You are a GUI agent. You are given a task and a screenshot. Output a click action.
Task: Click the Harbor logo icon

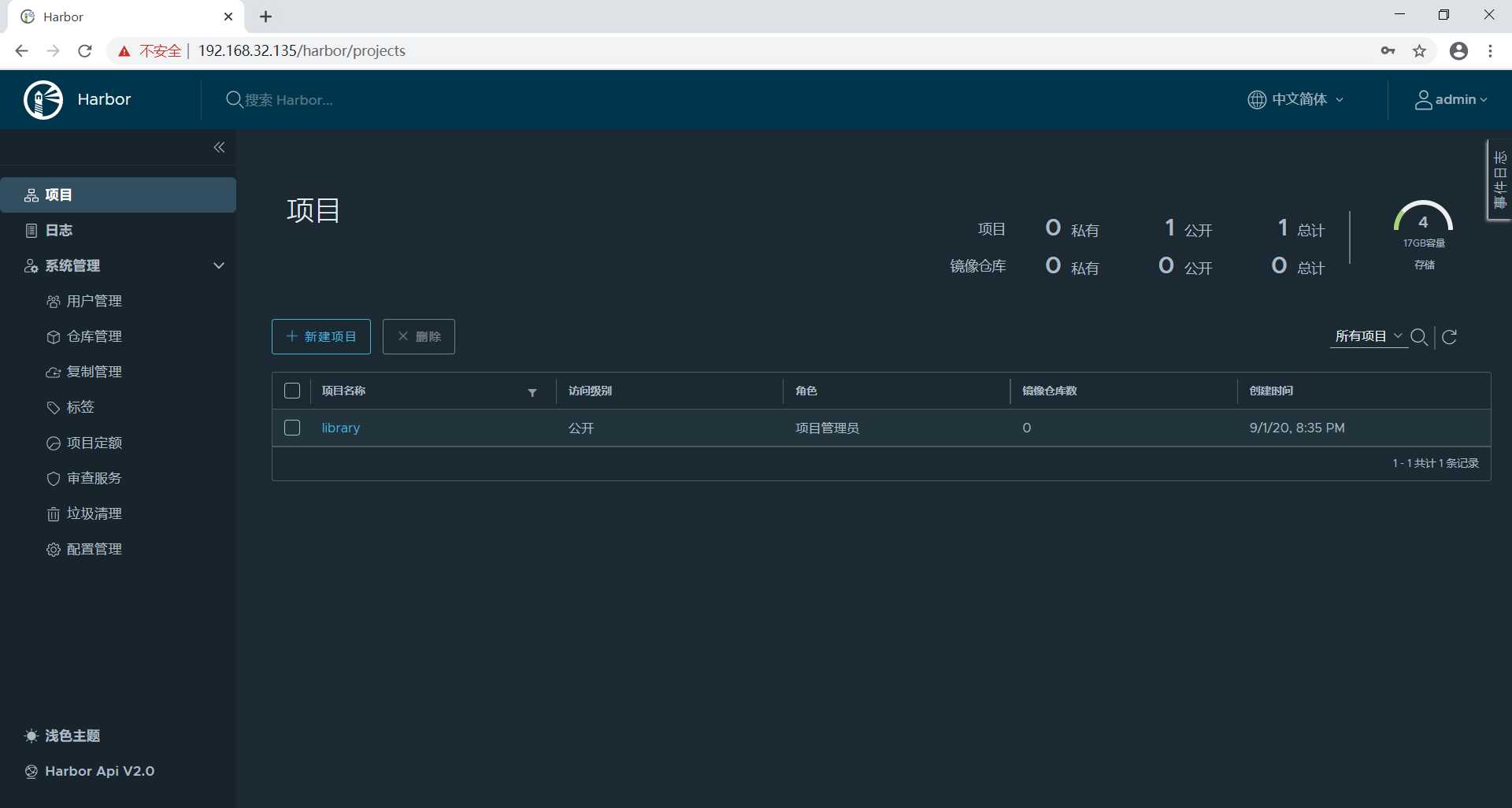point(43,100)
